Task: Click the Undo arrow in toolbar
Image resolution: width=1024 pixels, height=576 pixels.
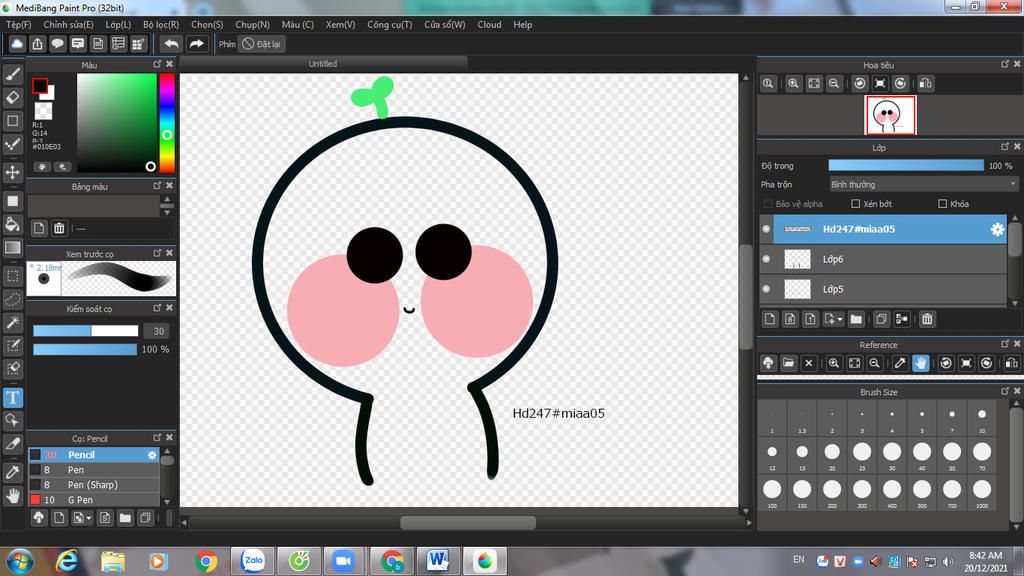Action: click(x=171, y=44)
